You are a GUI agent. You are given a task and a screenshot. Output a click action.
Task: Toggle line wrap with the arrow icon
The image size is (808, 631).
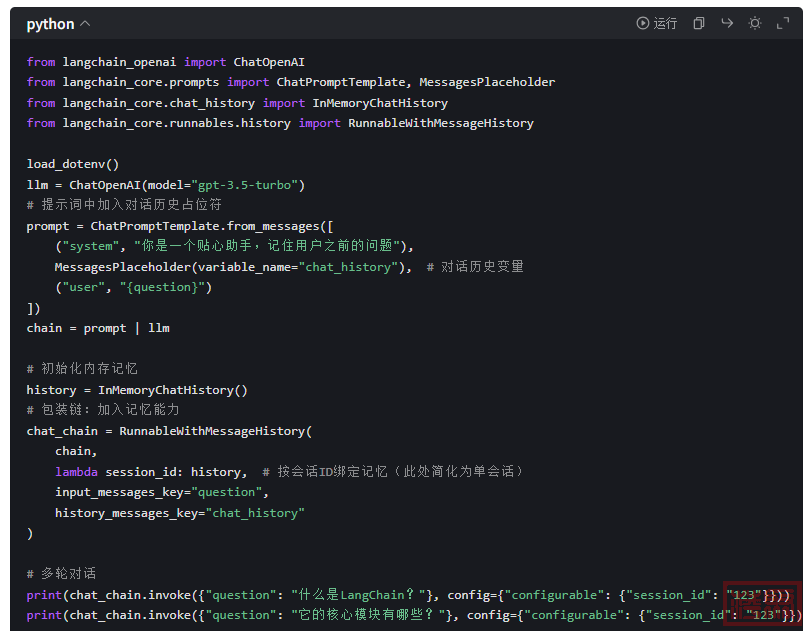tap(727, 23)
